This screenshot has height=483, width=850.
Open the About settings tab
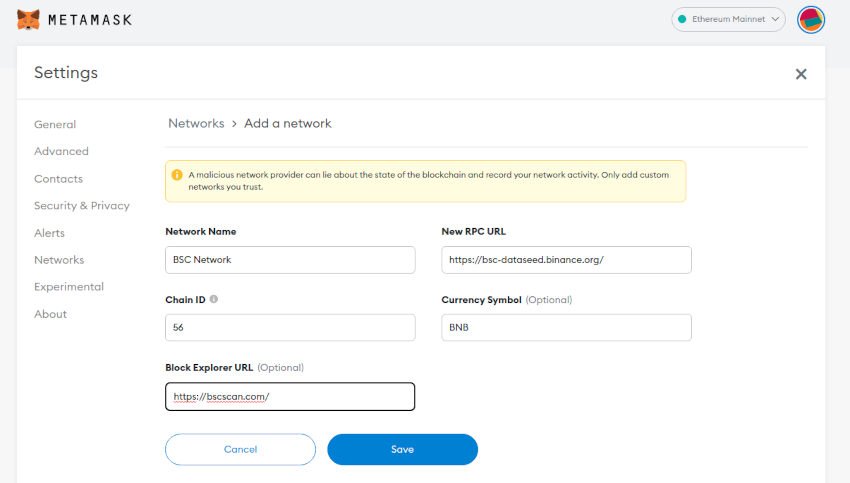coord(50,314)
